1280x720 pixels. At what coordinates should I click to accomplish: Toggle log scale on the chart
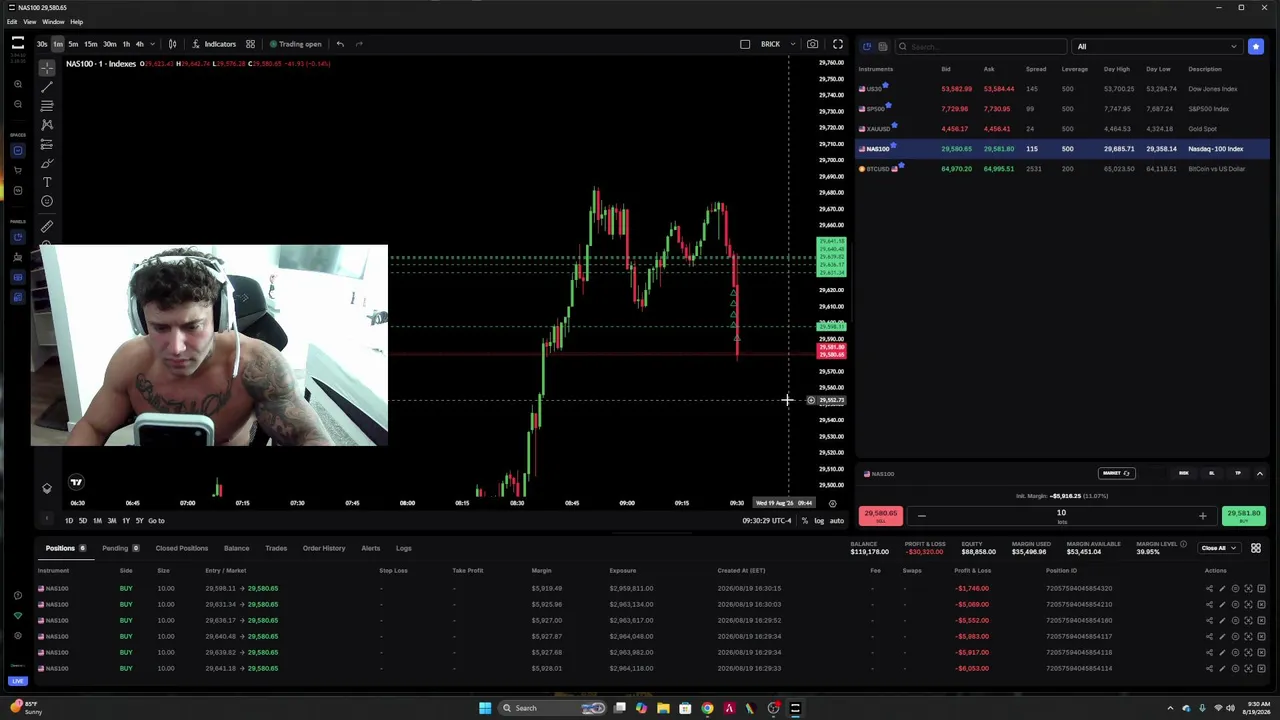tap(819, 520)
